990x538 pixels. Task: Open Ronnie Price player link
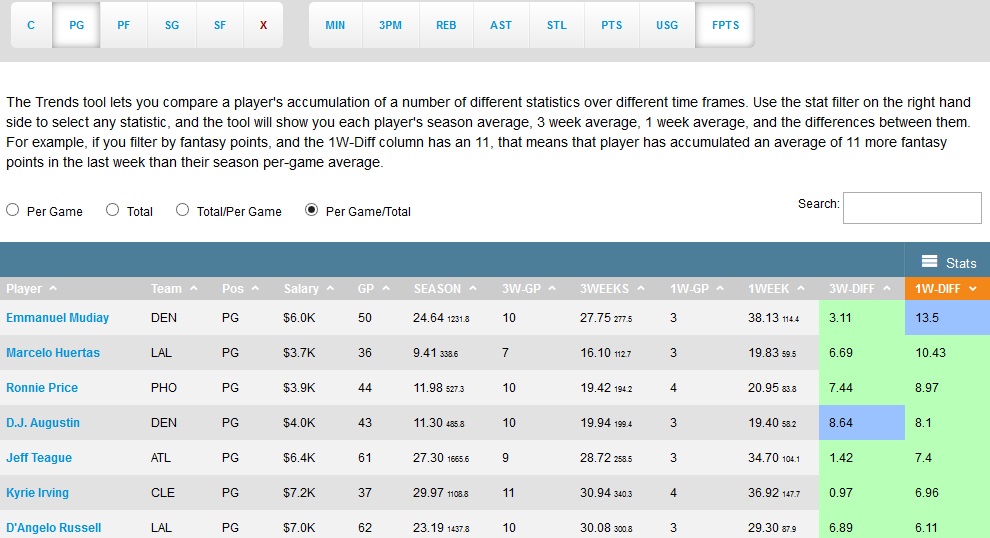pos(42,388)
